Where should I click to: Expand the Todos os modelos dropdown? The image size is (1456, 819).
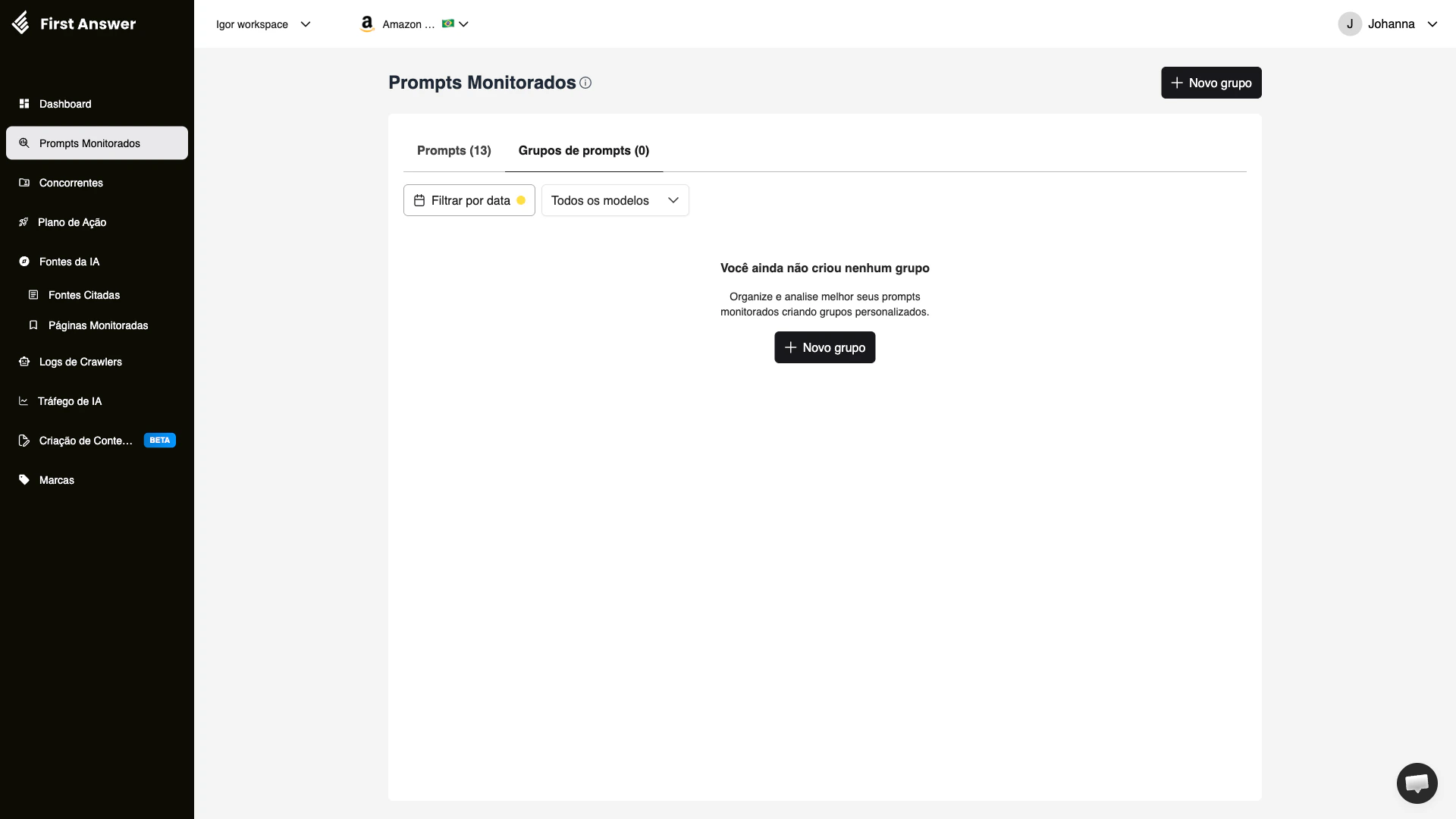(x=614, y=200)
